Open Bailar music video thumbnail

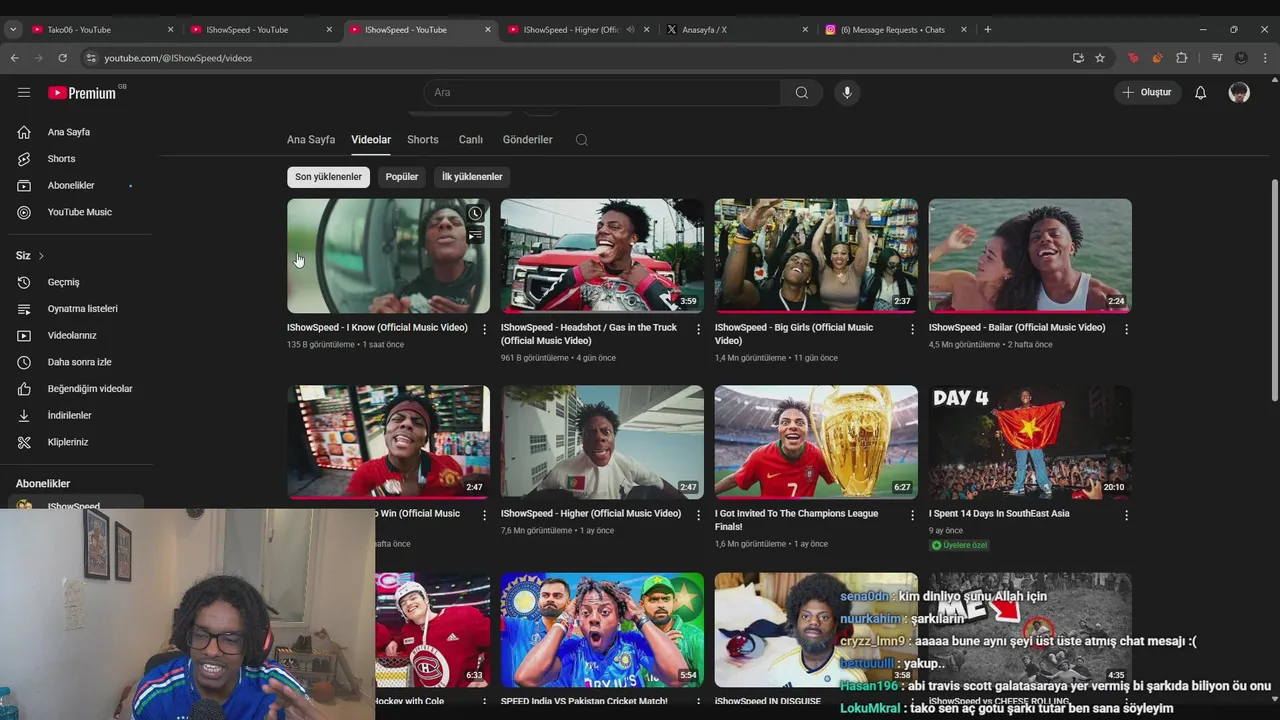(1030, 256)
